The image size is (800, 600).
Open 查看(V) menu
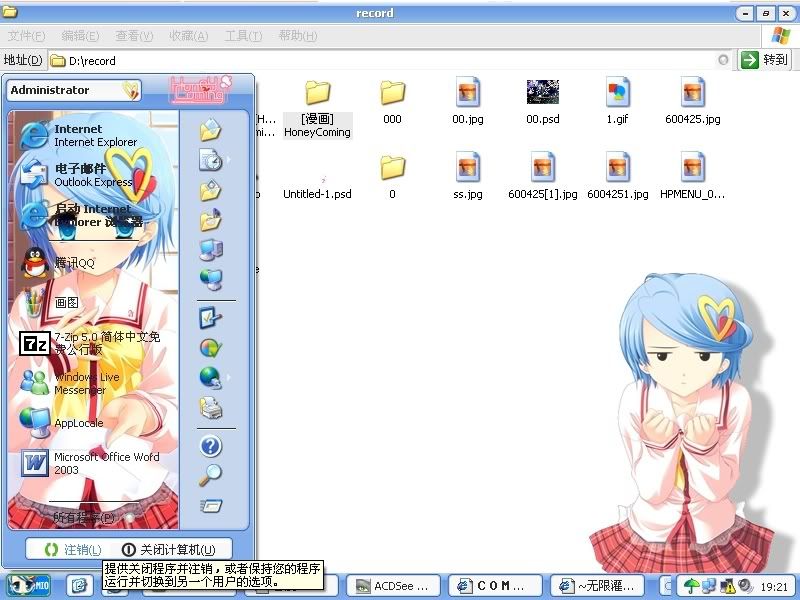(134, 36)
